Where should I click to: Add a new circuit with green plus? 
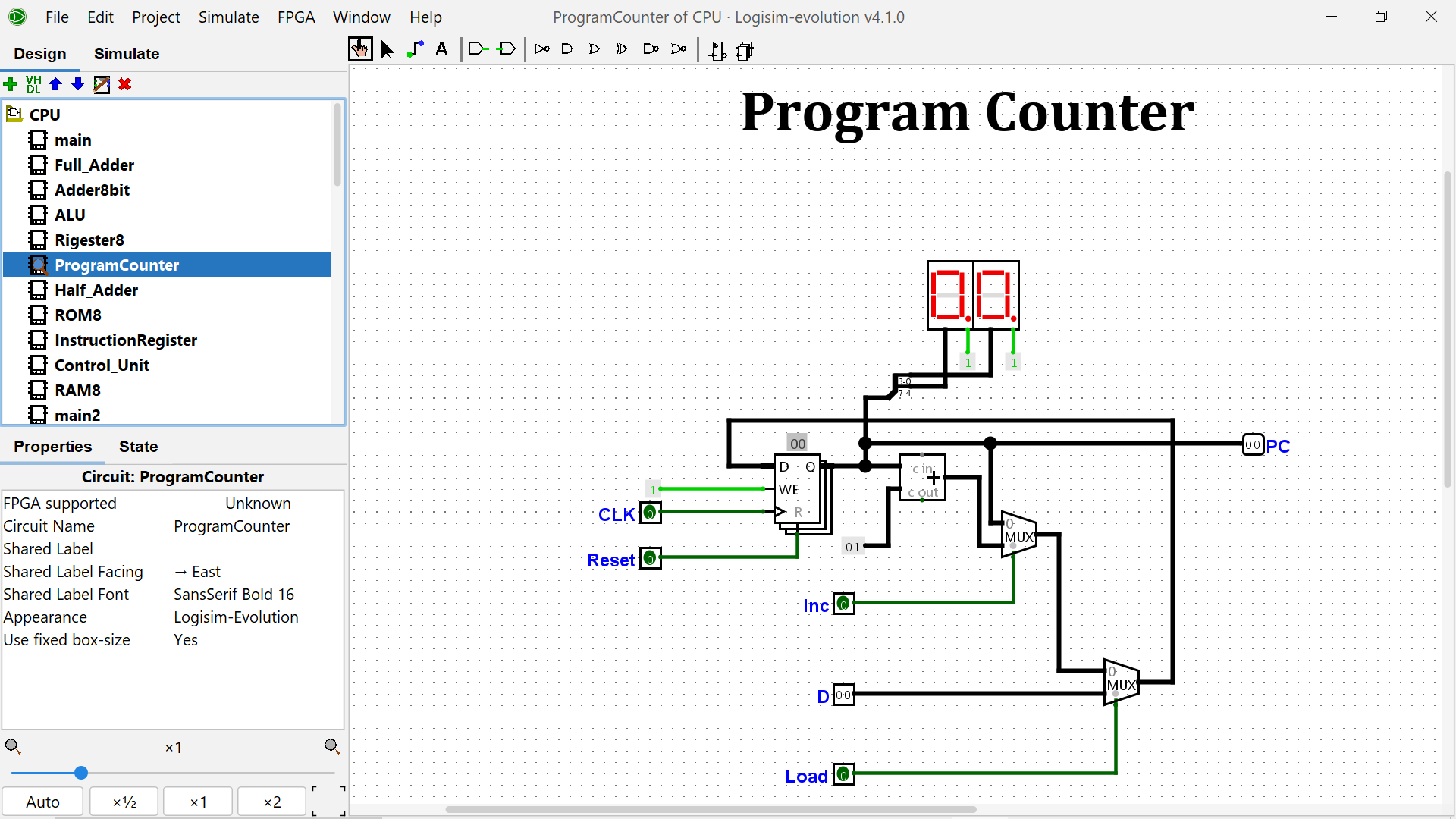point(11,84)
